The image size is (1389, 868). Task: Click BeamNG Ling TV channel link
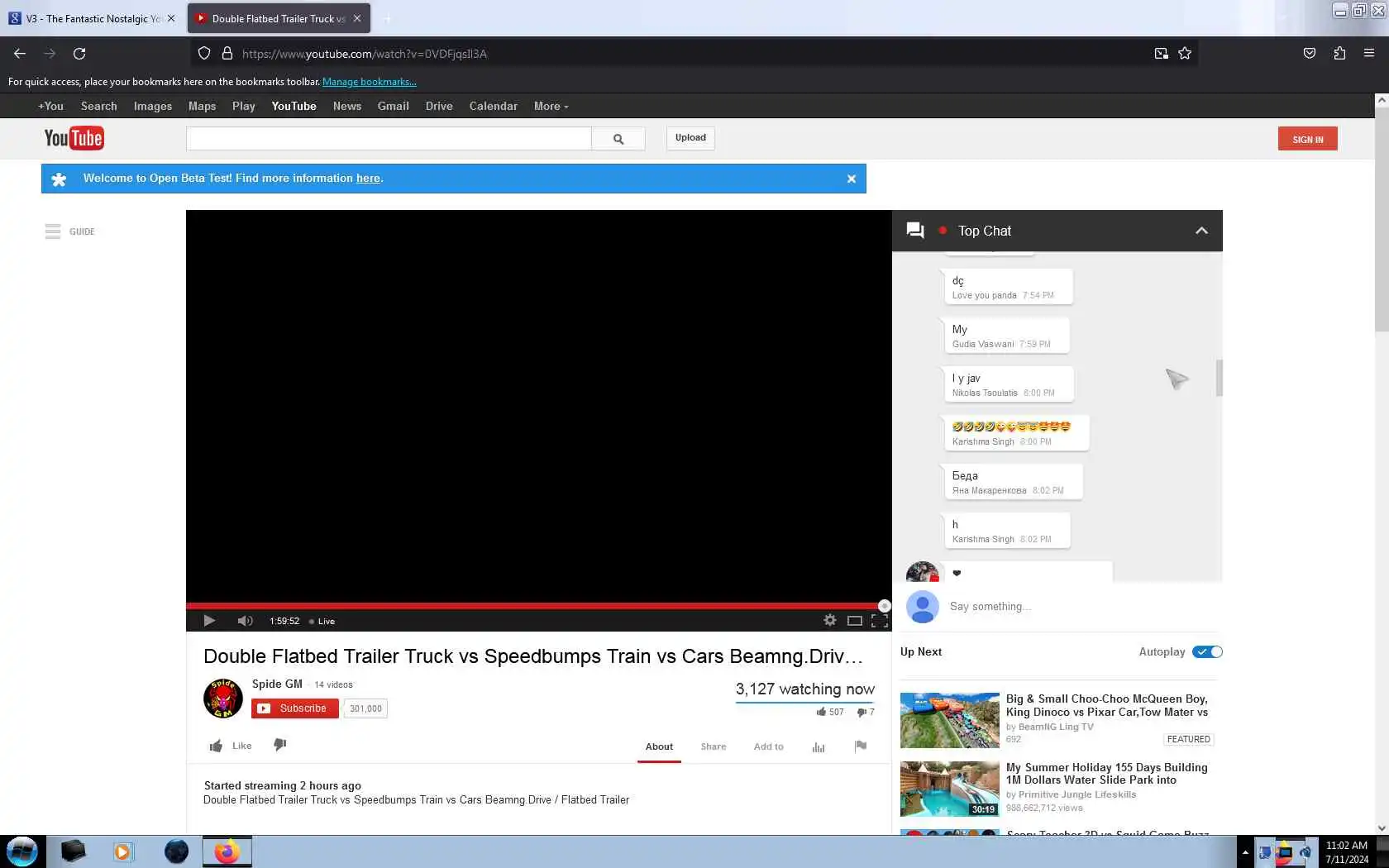click(x=1056, y=727)
